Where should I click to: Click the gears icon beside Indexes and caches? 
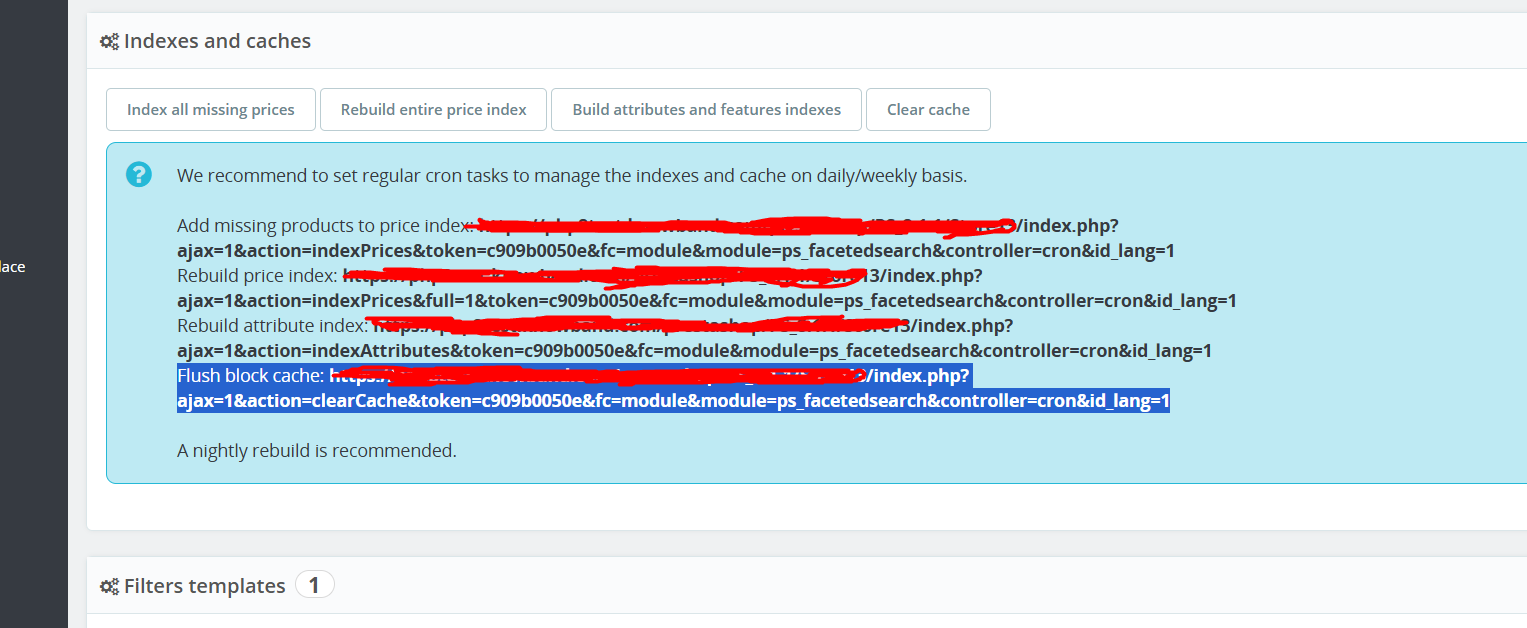tap(109, 42)
